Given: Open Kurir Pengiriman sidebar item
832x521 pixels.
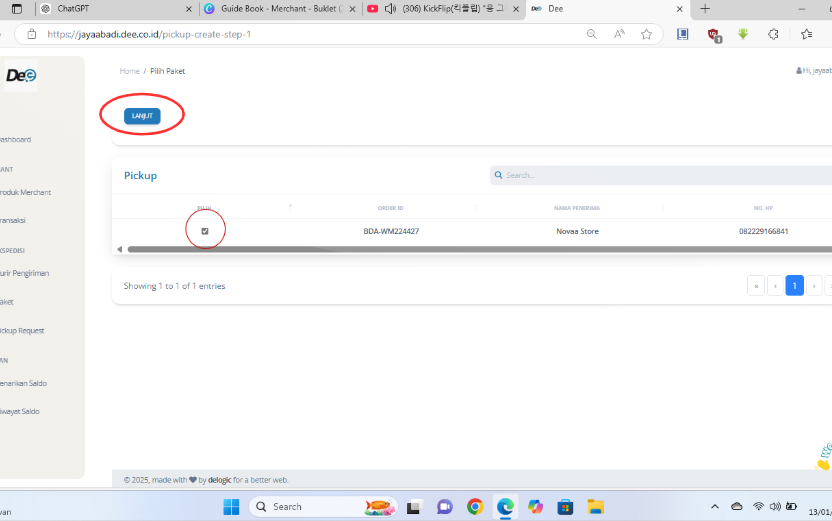Looking at the screenshot, I should tap(24, 273).
